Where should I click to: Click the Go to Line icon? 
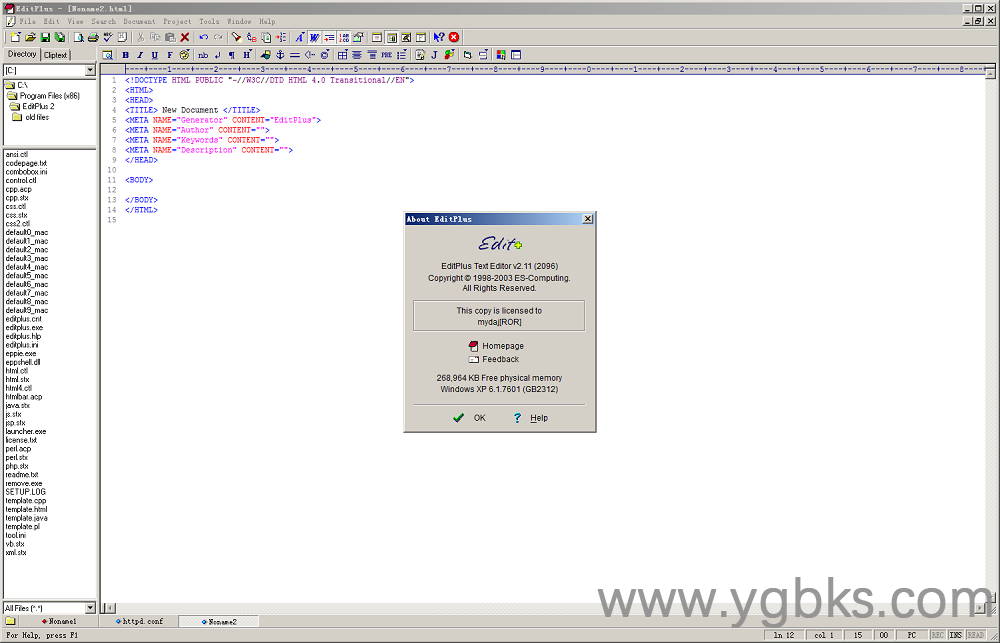[281, 37]
